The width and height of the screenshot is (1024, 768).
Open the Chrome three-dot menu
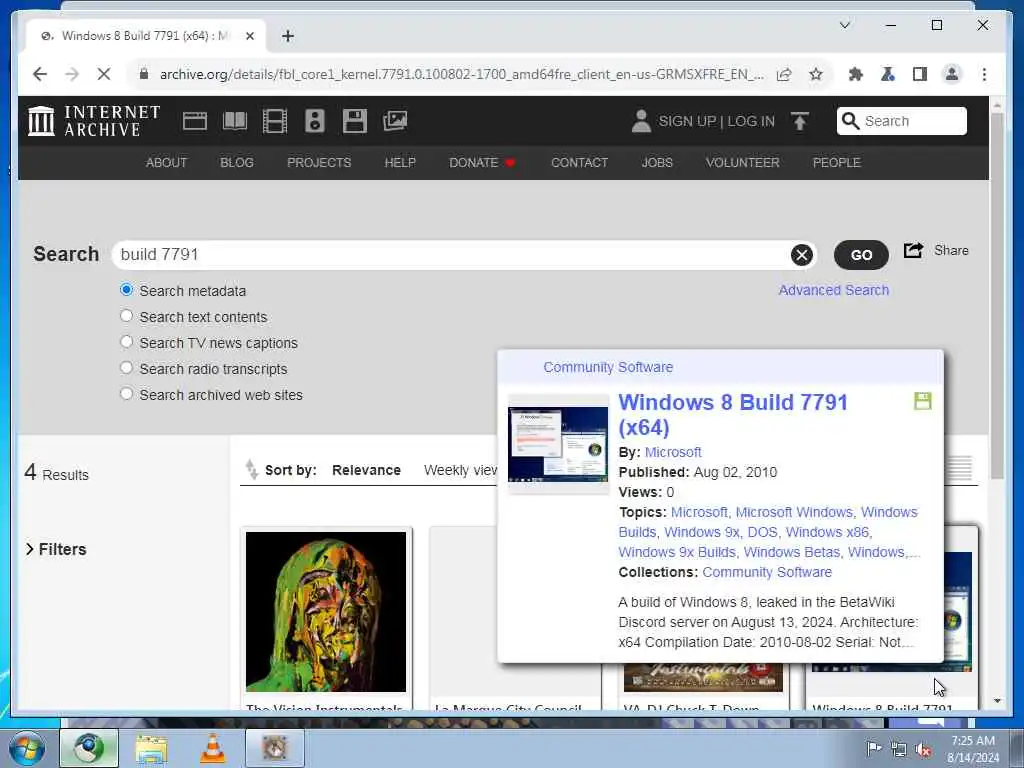pyautogui.click(x=984, y=74)
